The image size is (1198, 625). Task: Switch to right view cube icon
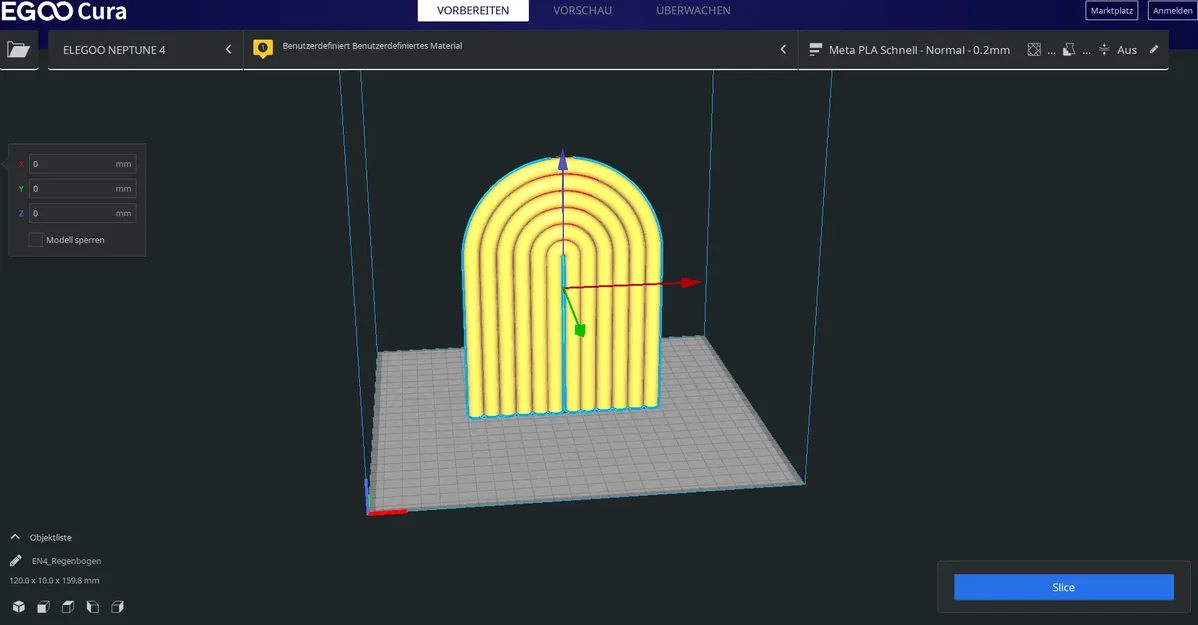[x=117, y=607]
